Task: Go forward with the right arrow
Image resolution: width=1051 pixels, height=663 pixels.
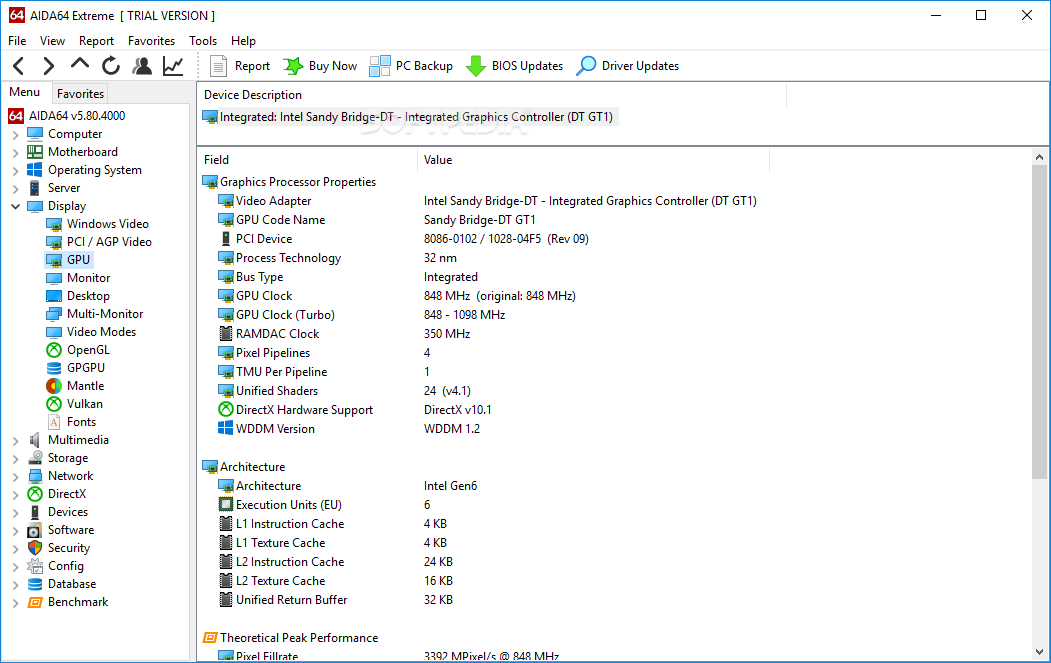Action: tap(48, 66)
